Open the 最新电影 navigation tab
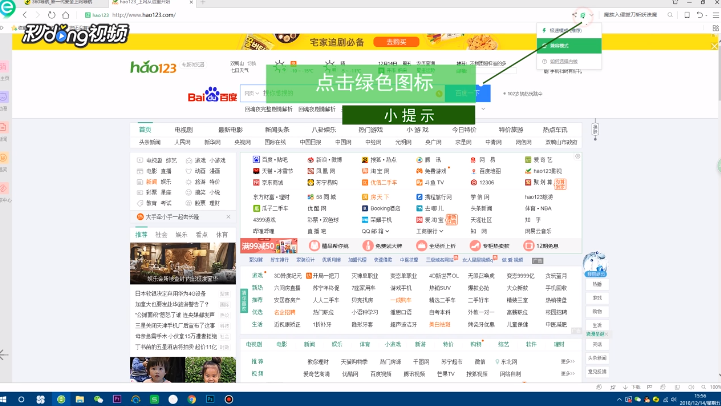 tap(230, 130)
